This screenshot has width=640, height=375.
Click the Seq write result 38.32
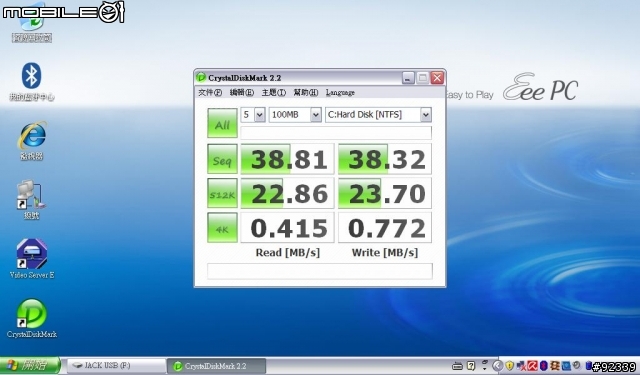click(384, 159)
